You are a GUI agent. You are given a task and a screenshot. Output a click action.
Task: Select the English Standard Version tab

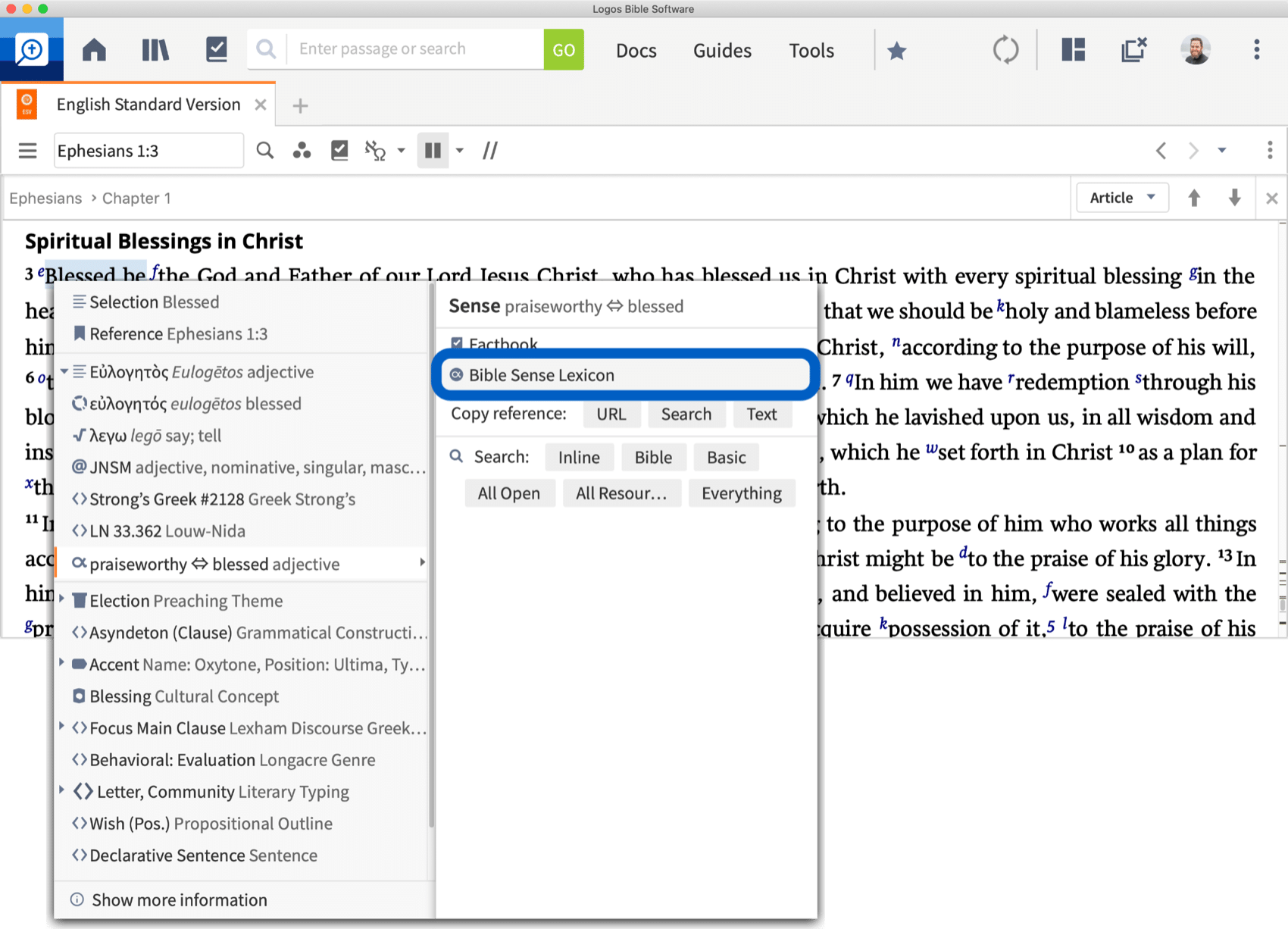148,105
